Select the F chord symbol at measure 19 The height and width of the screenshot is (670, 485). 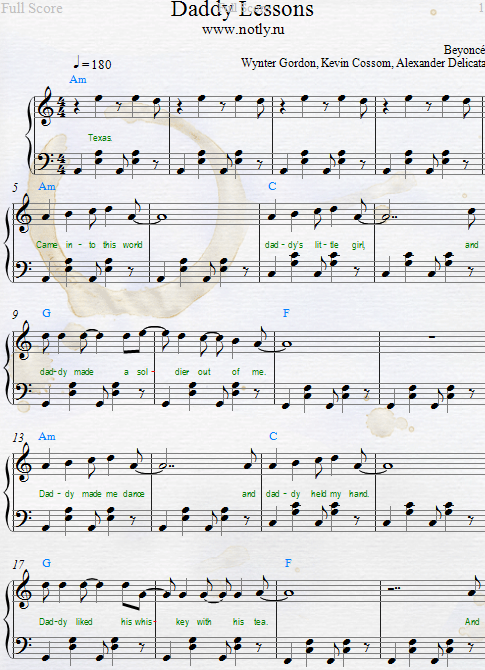pos(288,563)
